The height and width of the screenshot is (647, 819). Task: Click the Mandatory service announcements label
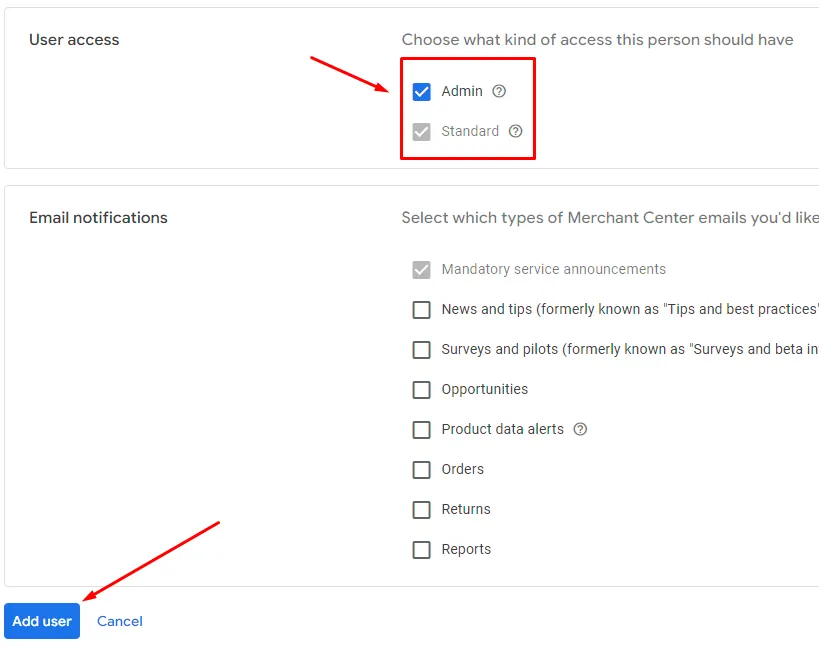coord(554,269)
